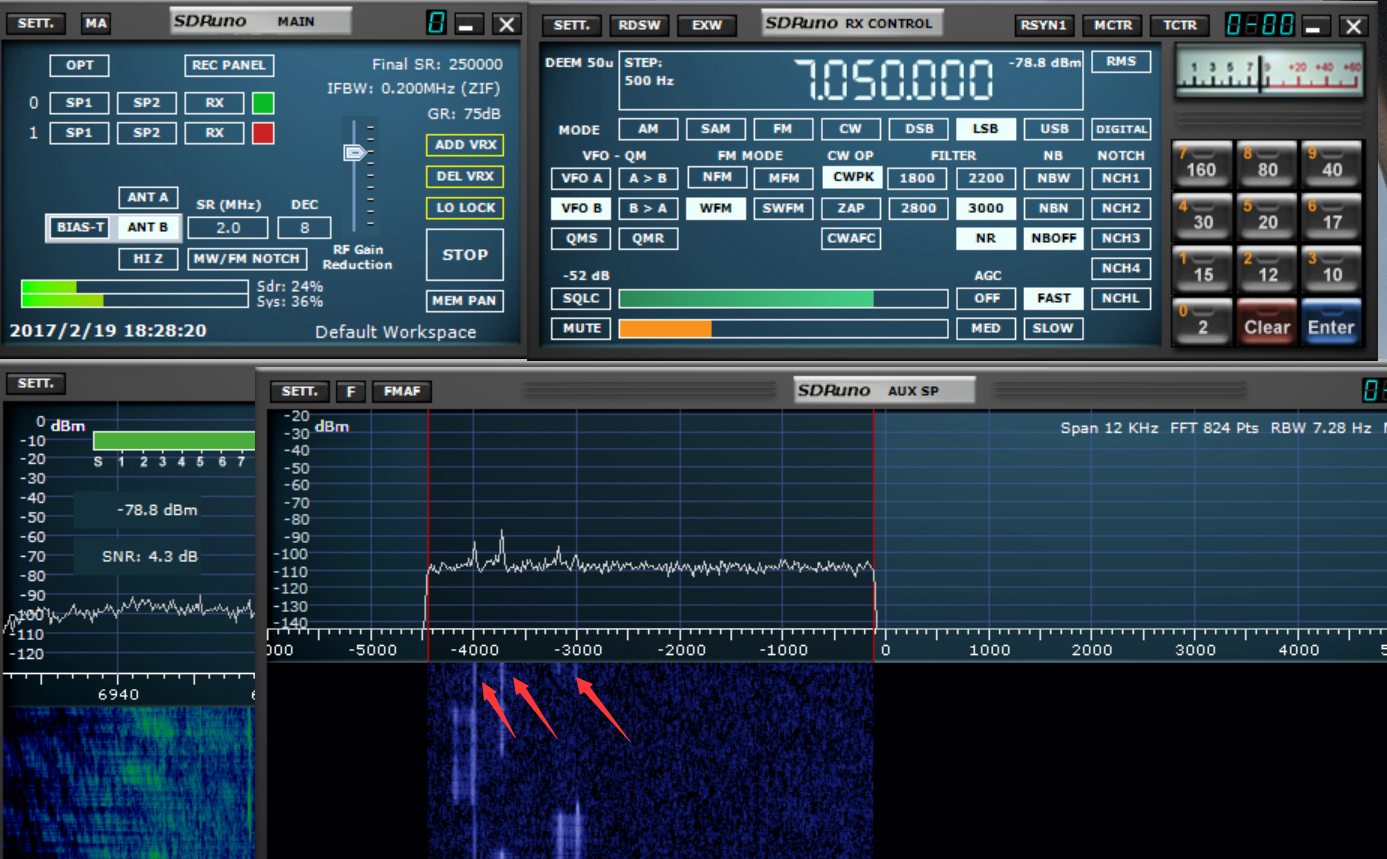
Task: Open SETT. in Main panel
Action: click(x=36, y=23)
